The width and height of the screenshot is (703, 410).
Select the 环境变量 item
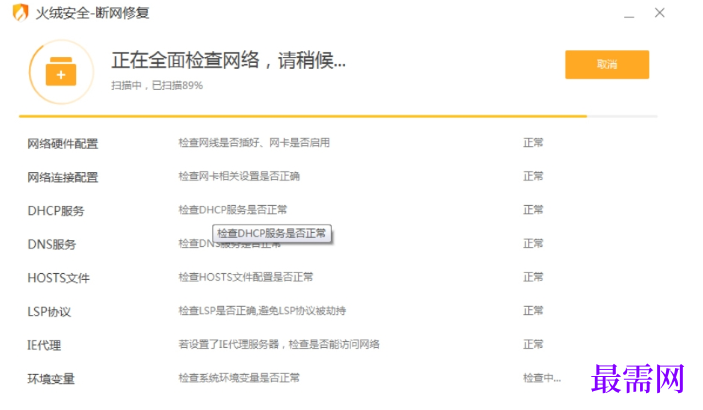51,379
